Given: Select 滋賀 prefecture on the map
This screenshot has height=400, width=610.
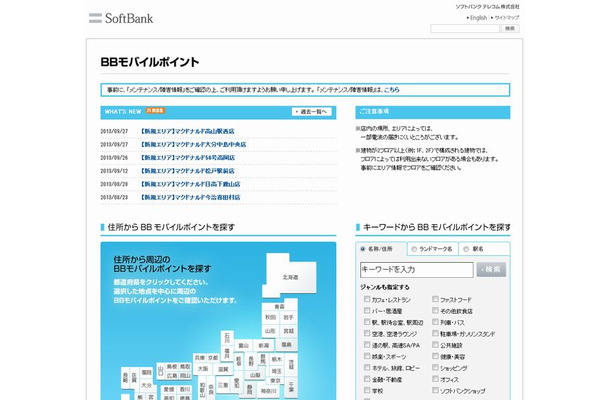Looking at the screenshot, I should (223, 369).
